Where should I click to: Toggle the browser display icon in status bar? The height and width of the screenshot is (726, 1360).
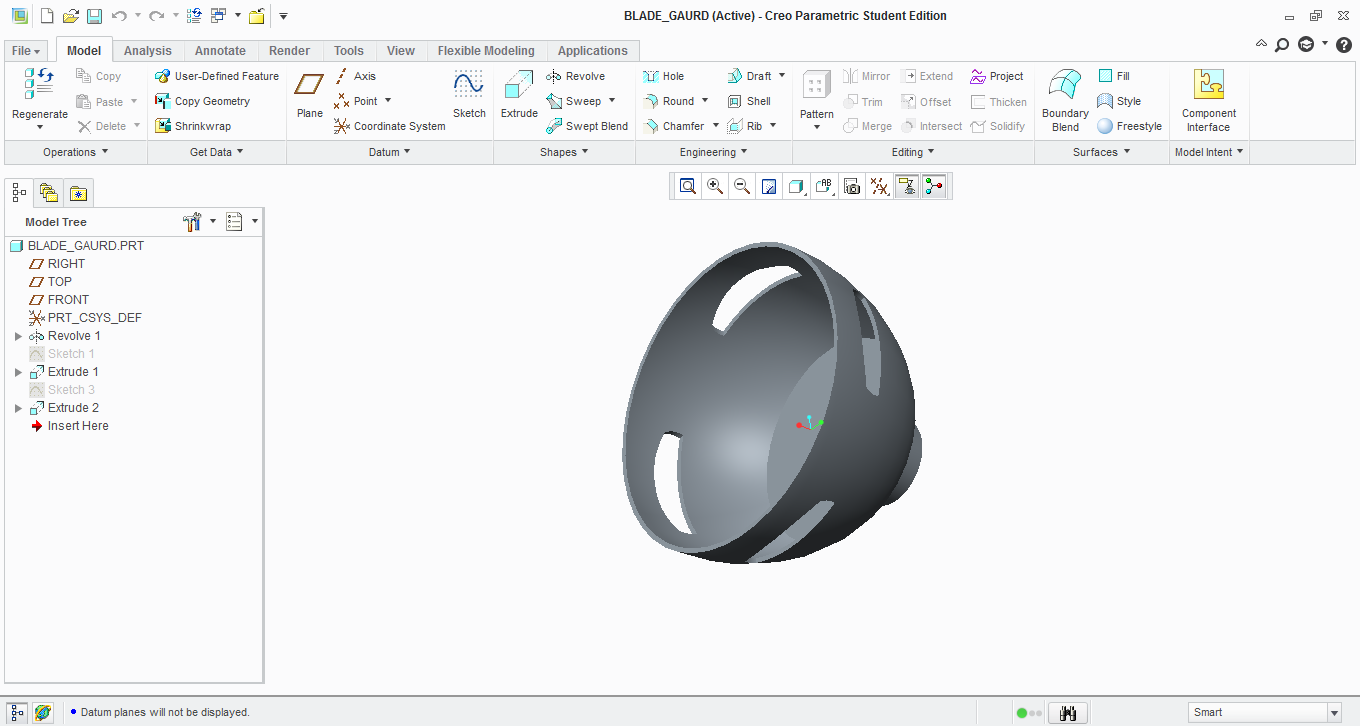(42, 712)
